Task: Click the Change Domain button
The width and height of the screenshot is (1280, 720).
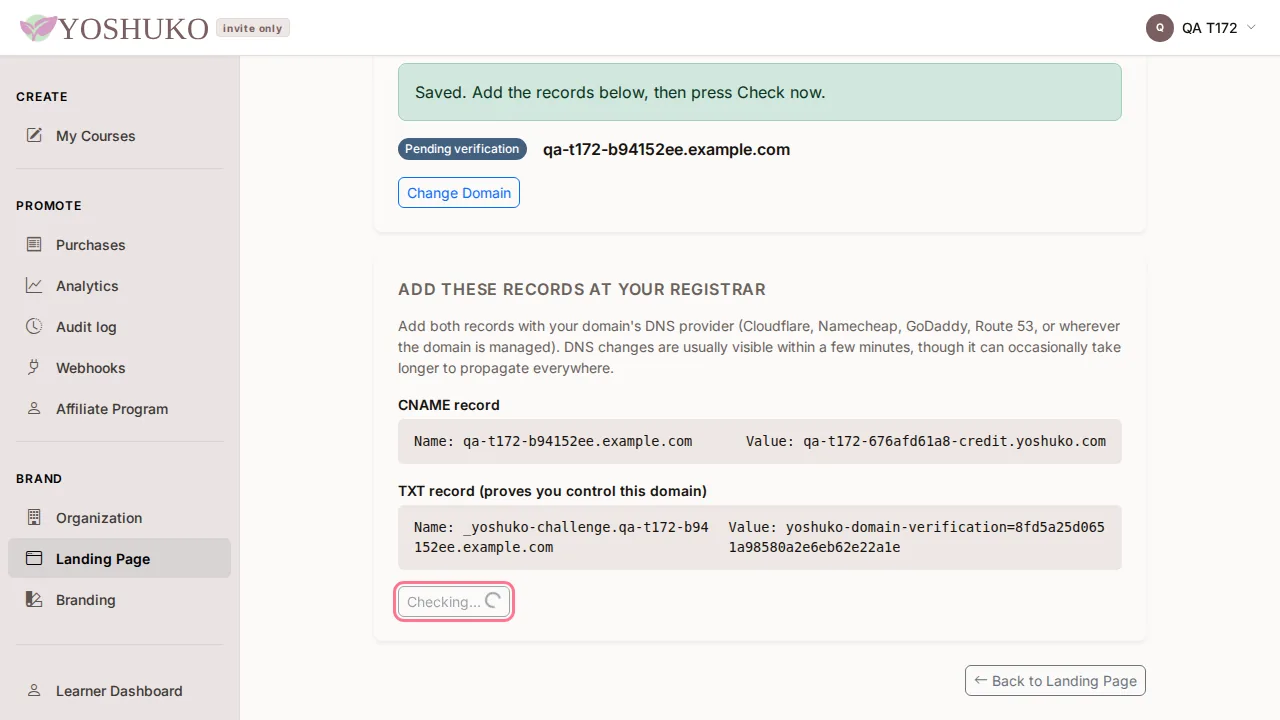Action: (459, 193)
